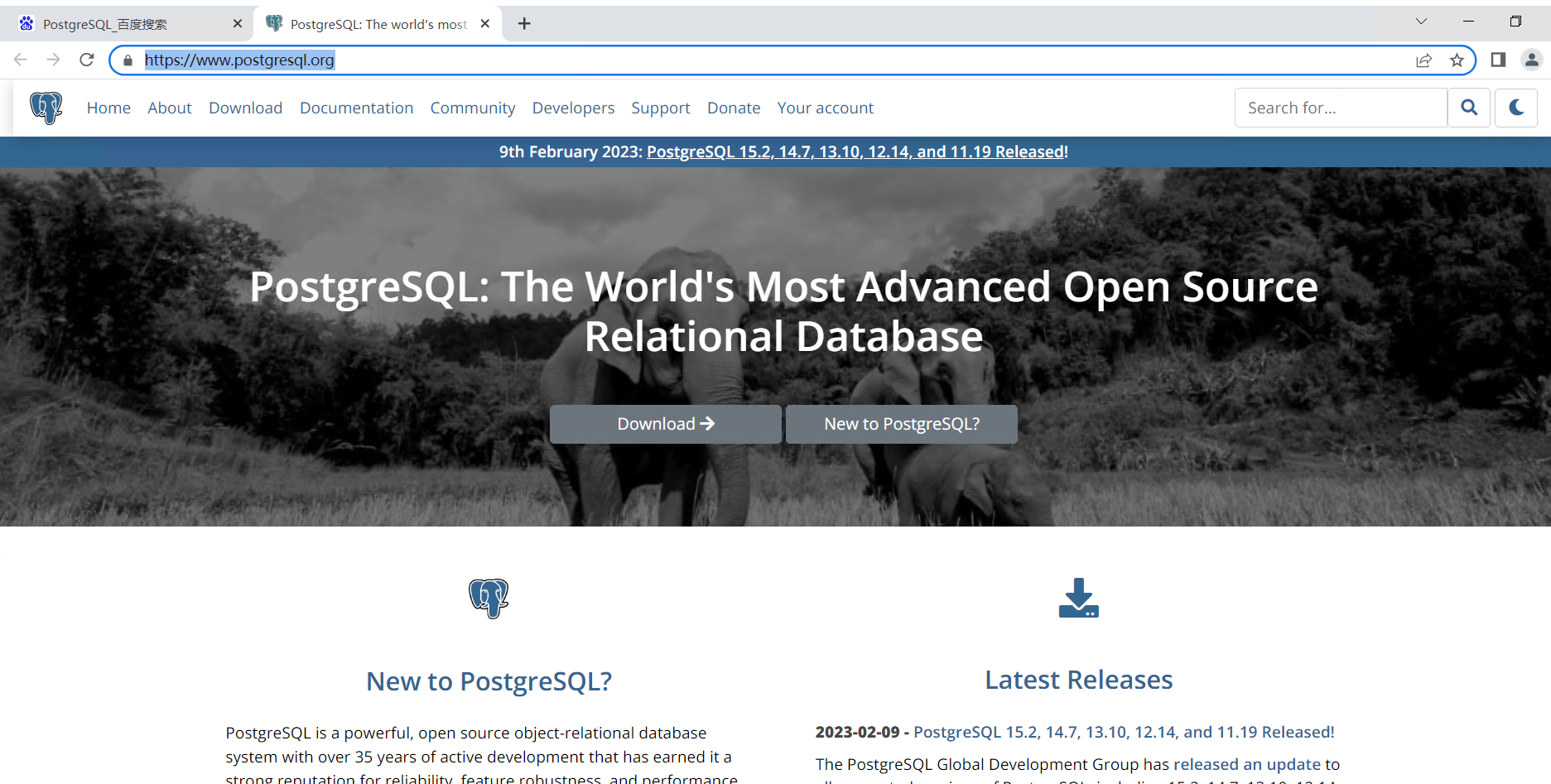This screenshot has width=1551, height=784.
Task: Open the 15.2, 14.7 release banner link
Action: [x=855, y=152]
